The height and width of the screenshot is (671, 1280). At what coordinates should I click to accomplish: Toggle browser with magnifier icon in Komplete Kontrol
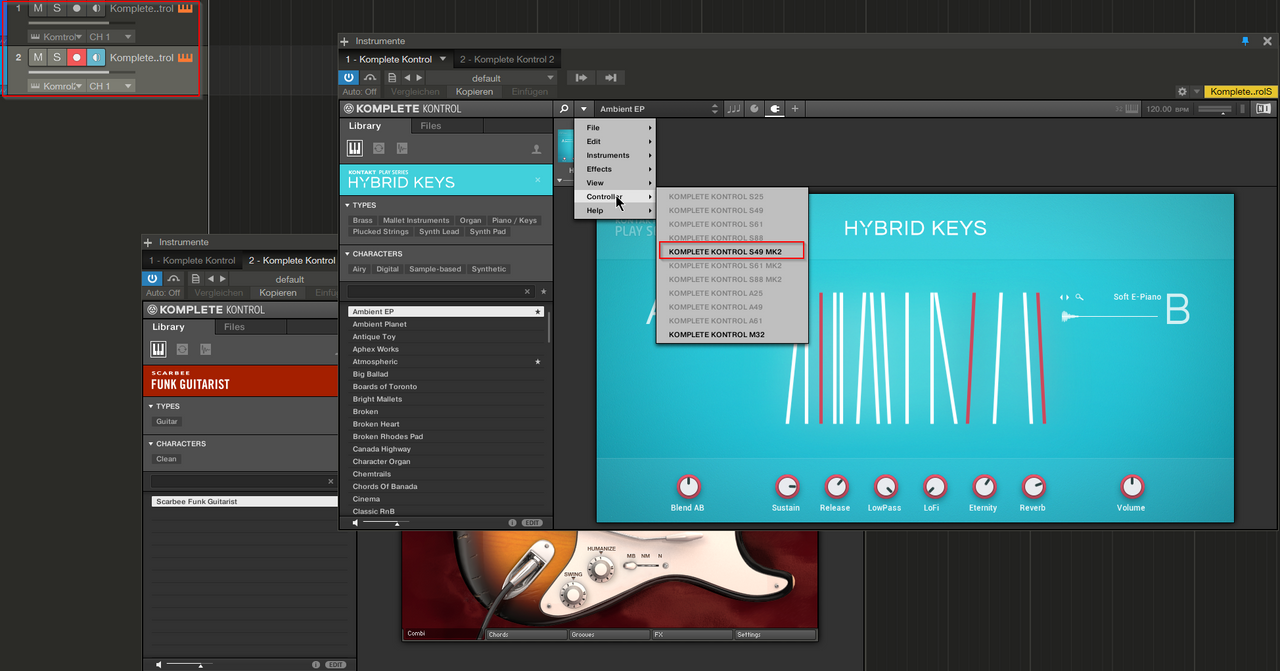click(564, 109)
